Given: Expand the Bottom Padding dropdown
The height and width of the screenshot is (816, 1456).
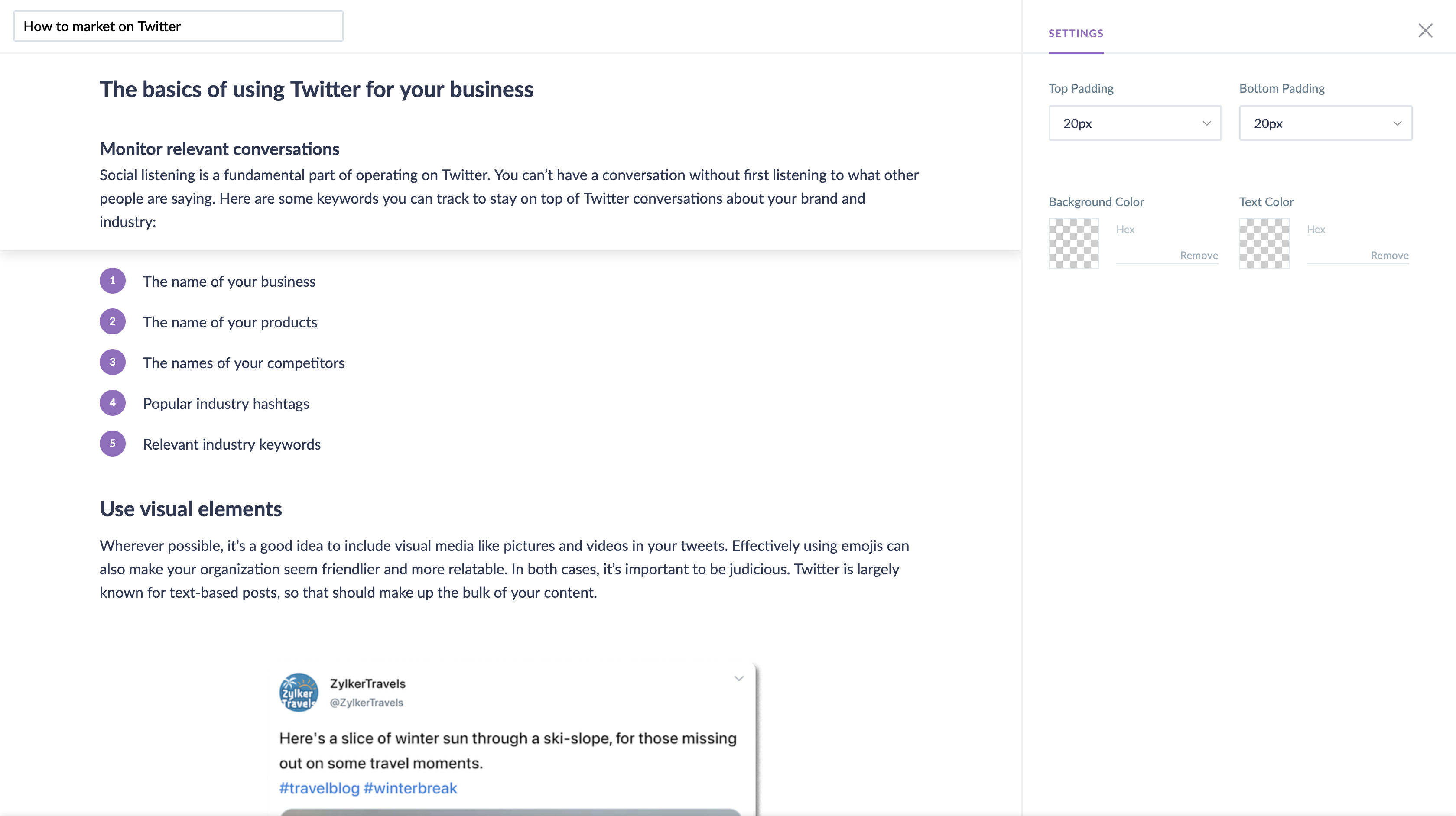Looking at the screenshot, I should point(1325,123).
